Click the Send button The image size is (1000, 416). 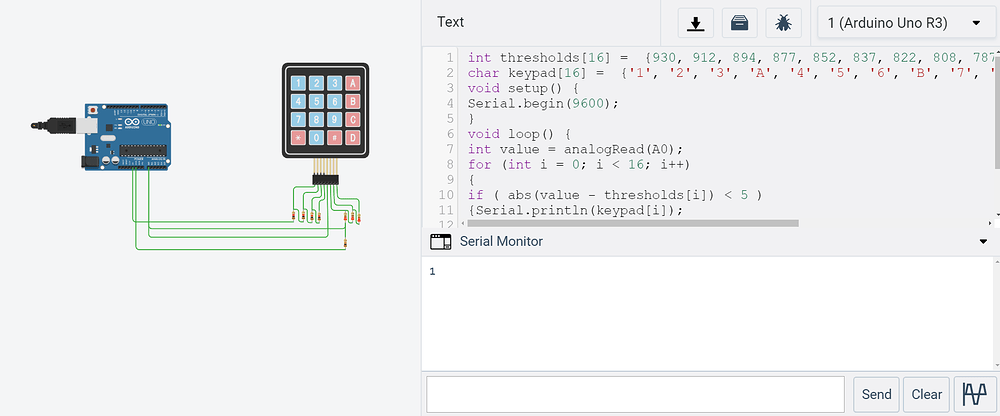876,394
